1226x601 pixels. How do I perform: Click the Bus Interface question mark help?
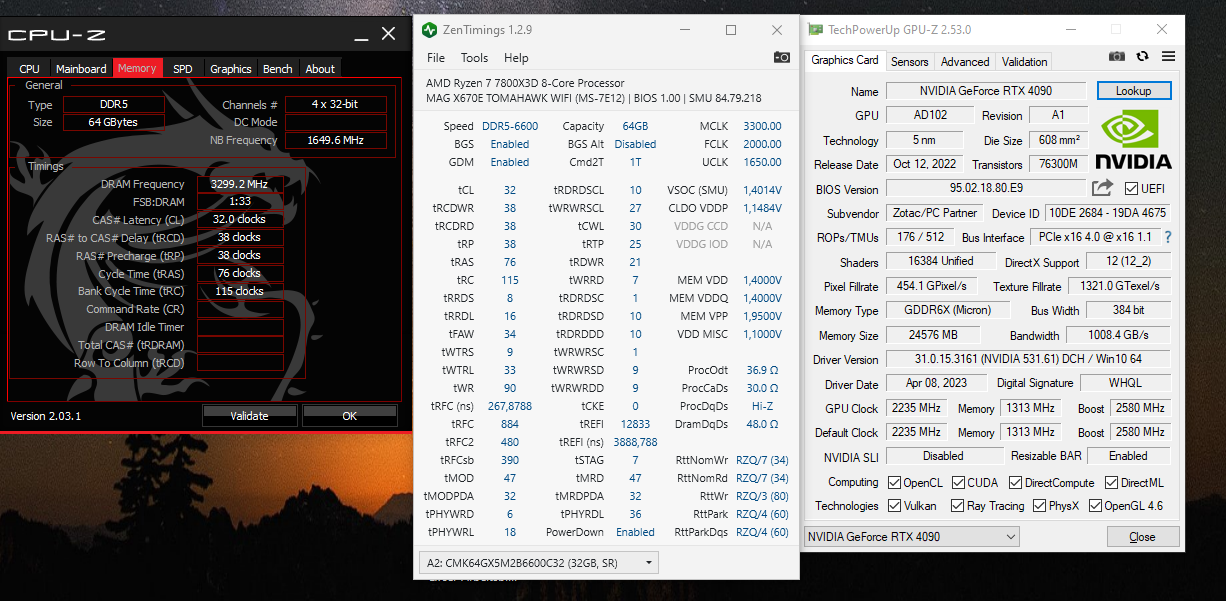1167,237
